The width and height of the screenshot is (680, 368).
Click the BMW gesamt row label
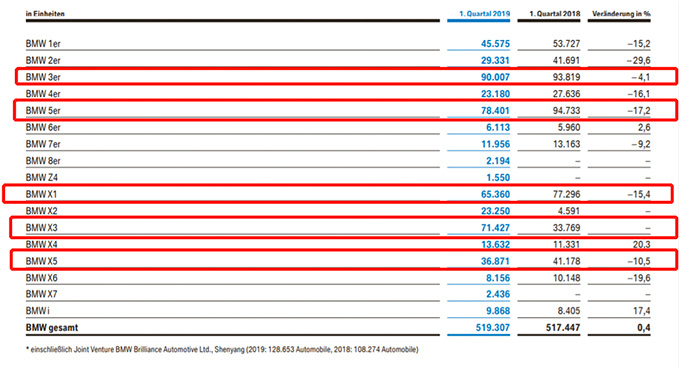tap(52, 328)
